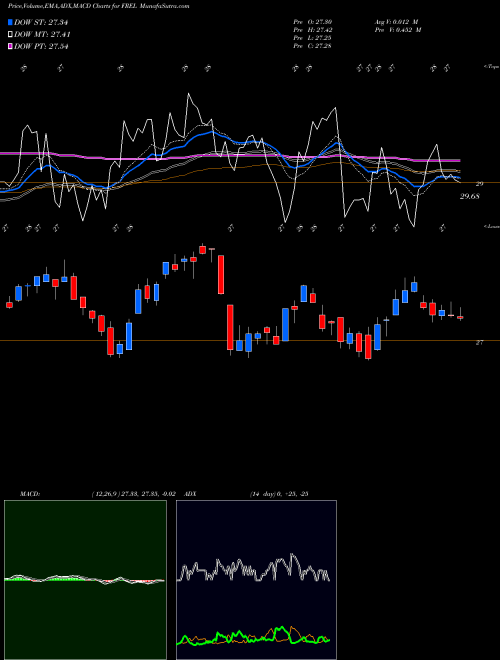
Task: Click the 27 axis level label on candlestick chart
Action: [479, 343]
